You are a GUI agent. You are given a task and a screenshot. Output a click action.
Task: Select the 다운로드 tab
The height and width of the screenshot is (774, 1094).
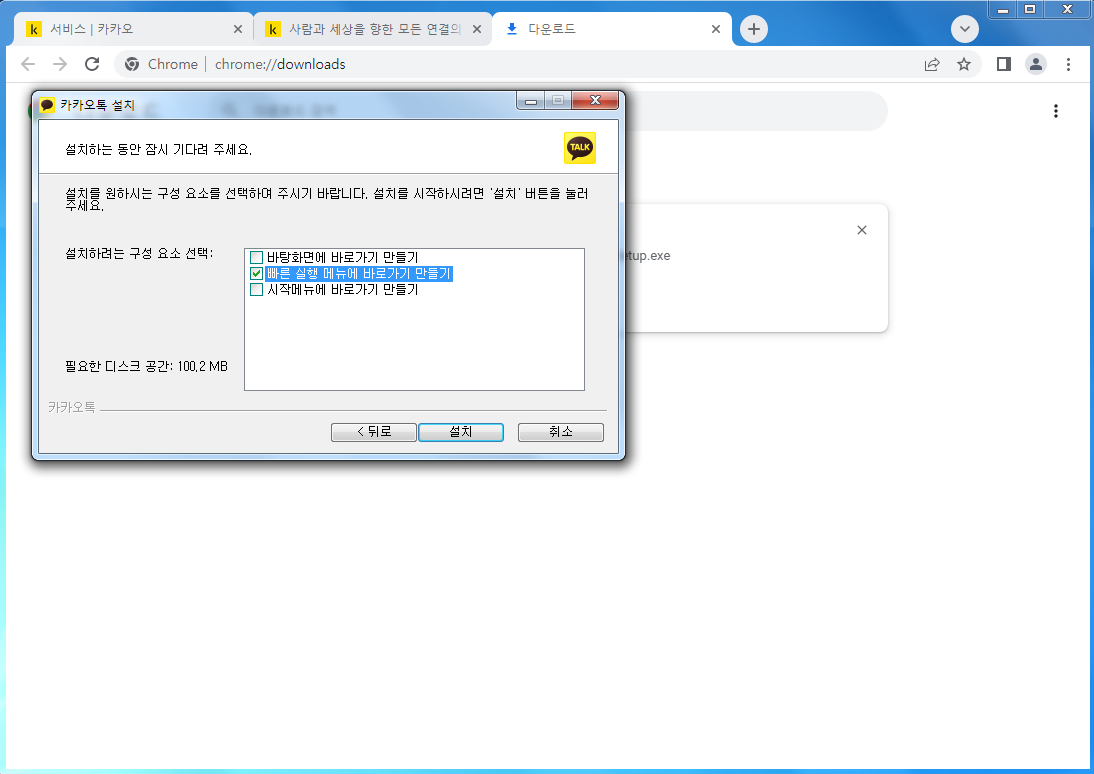[x=612, y=29]
